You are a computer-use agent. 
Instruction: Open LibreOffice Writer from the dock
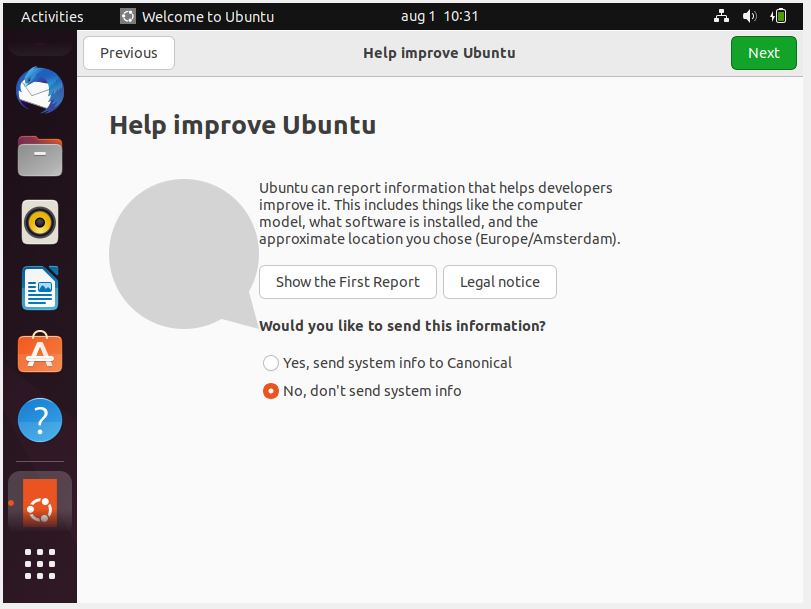tap(40, 288)
